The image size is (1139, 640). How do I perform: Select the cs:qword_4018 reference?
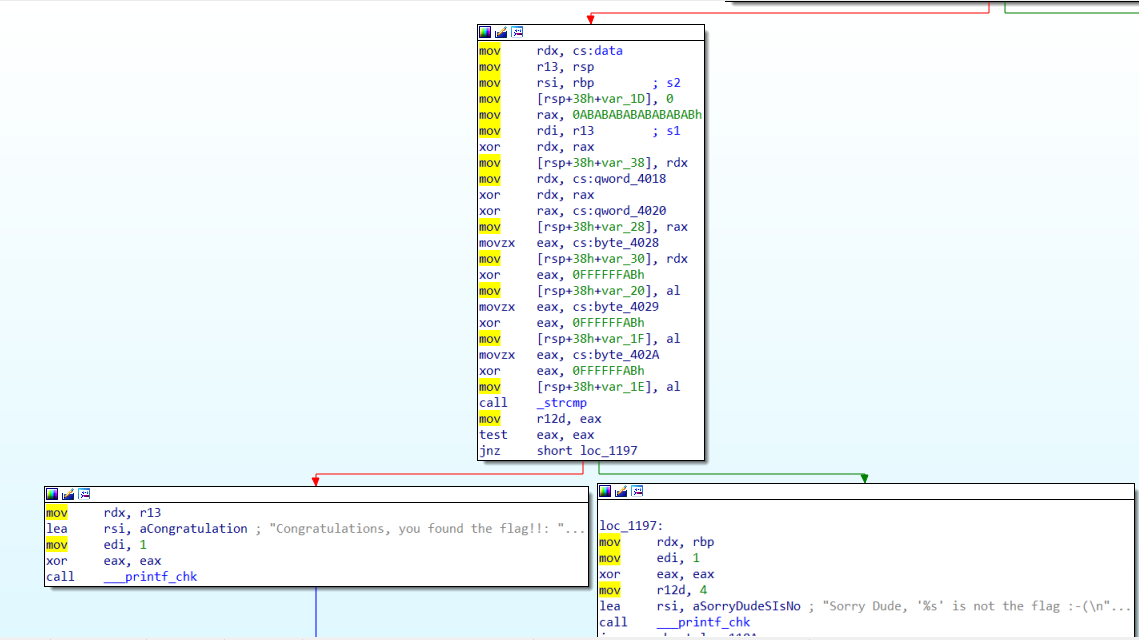pyautogui.click(x=619, y=179)
